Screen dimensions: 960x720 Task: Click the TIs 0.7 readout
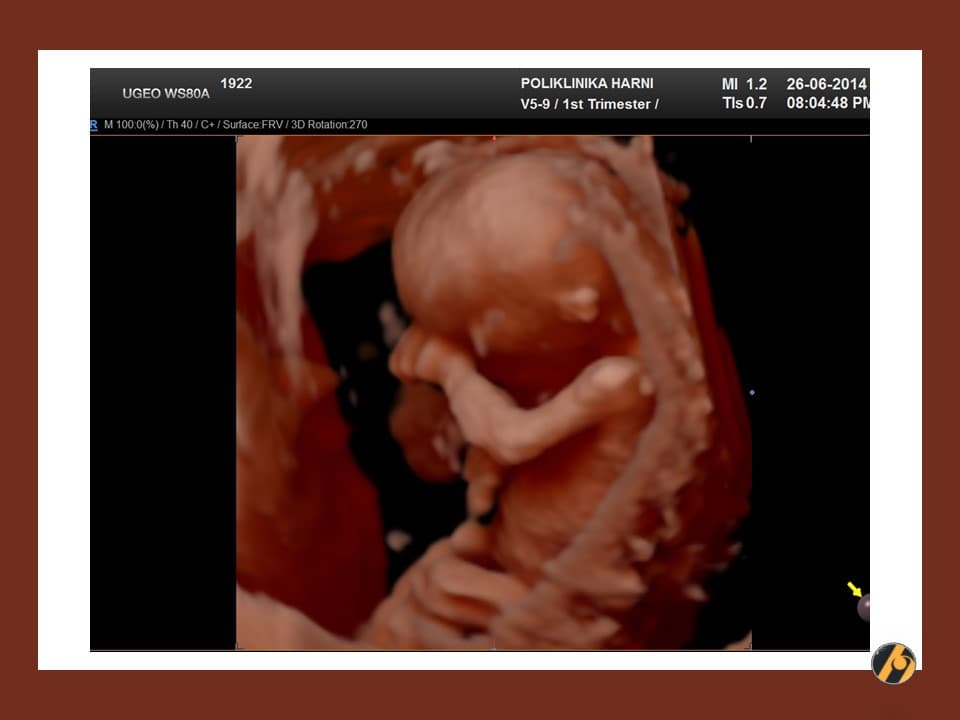[744, 103]
